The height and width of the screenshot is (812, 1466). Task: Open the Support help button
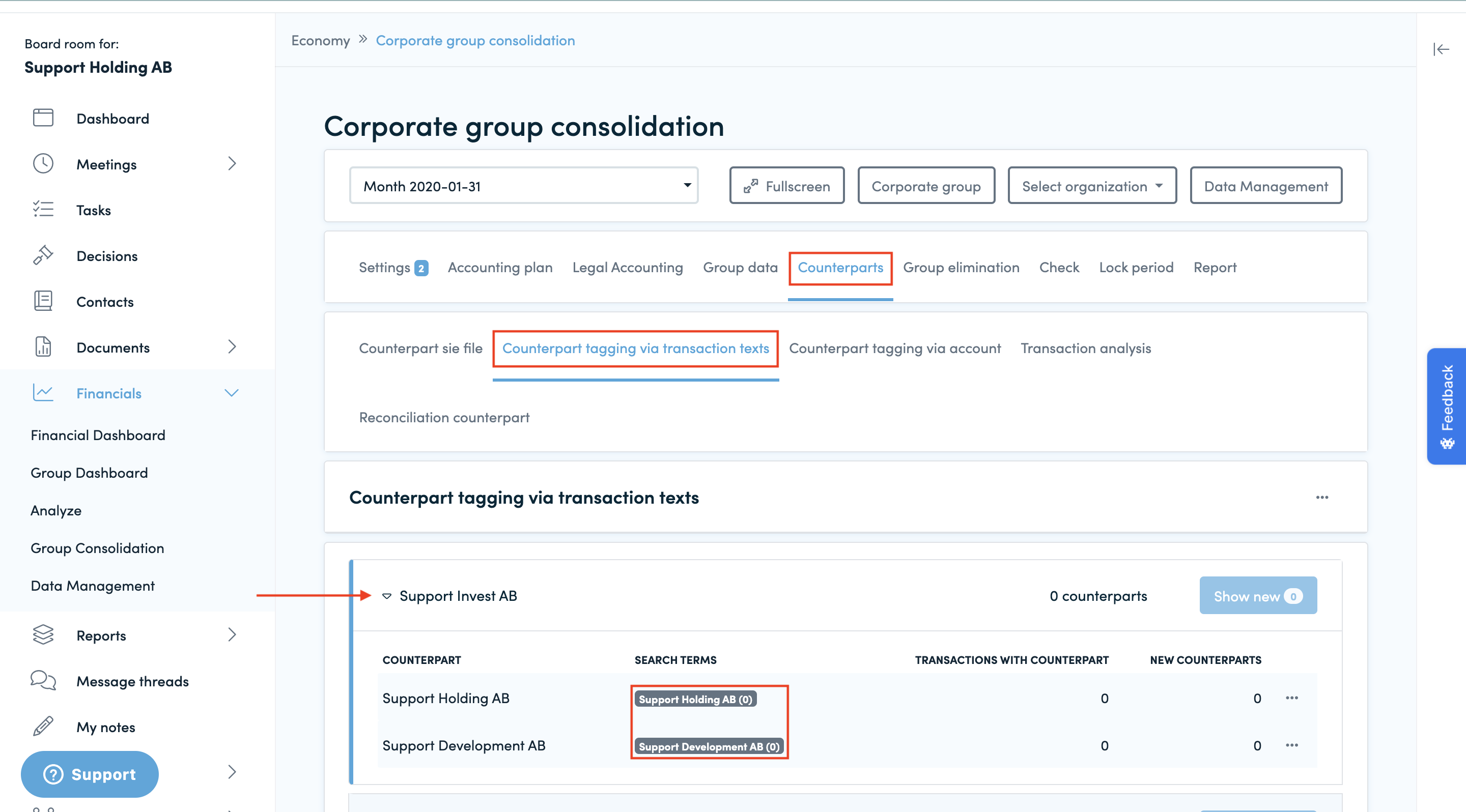point(90,774)
